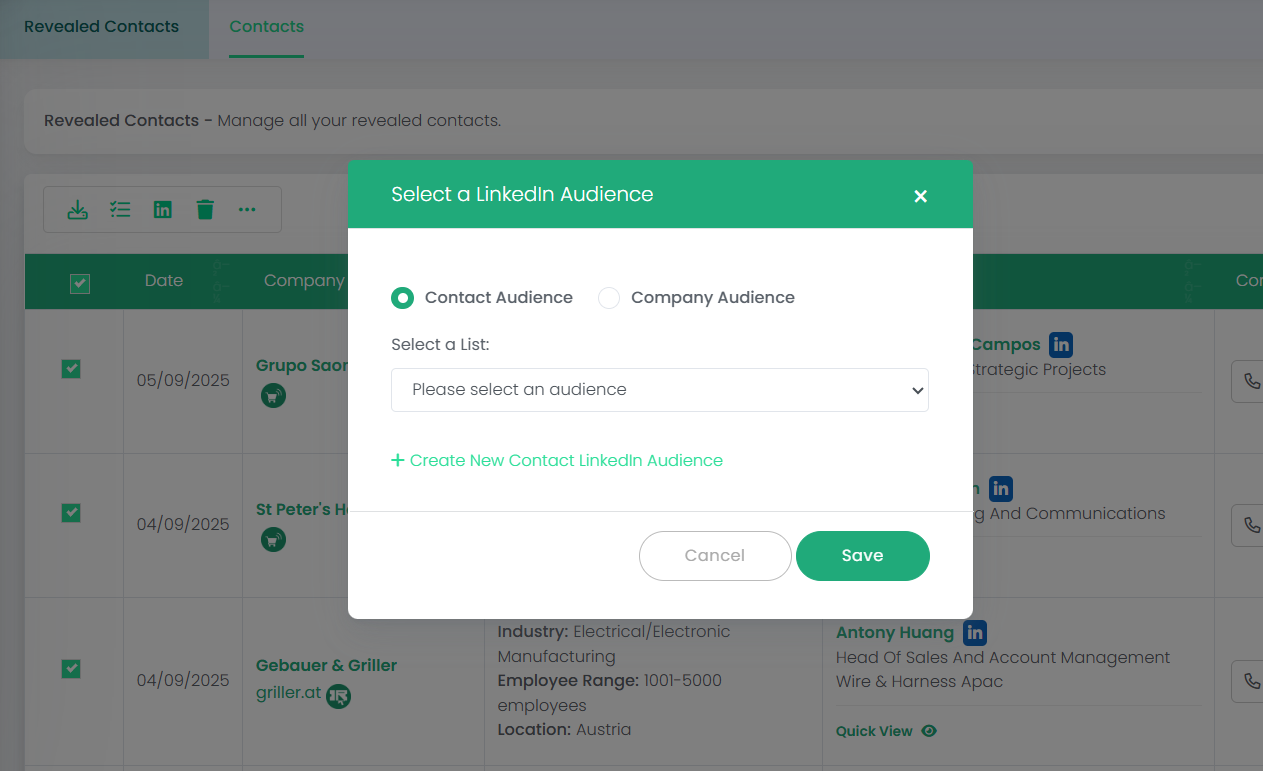Click the checklist add-to-list toolbar icon
The height and width of the screenshot is (771, 1263).
[x=120, y=209]
